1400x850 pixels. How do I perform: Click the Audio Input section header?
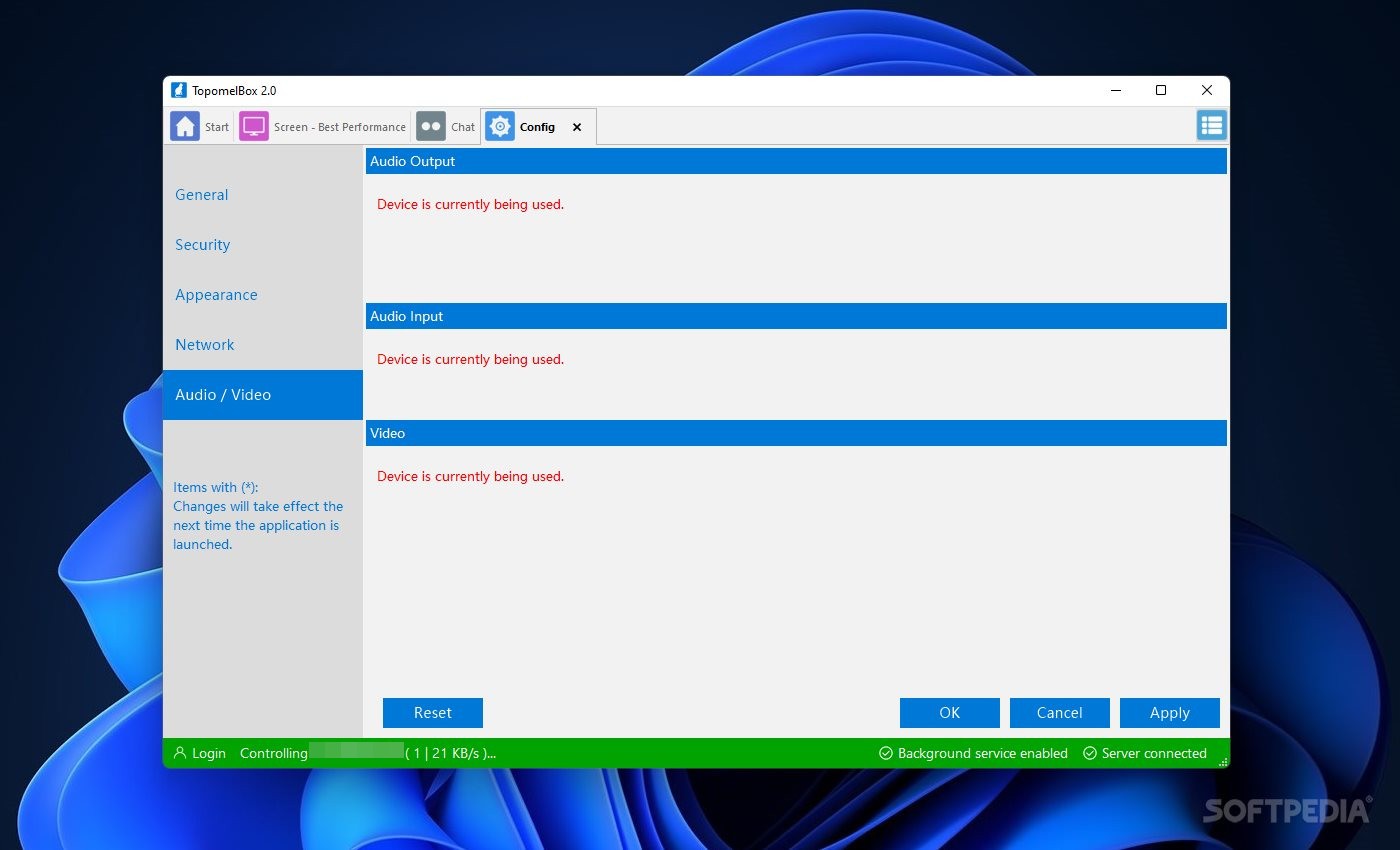796,316
